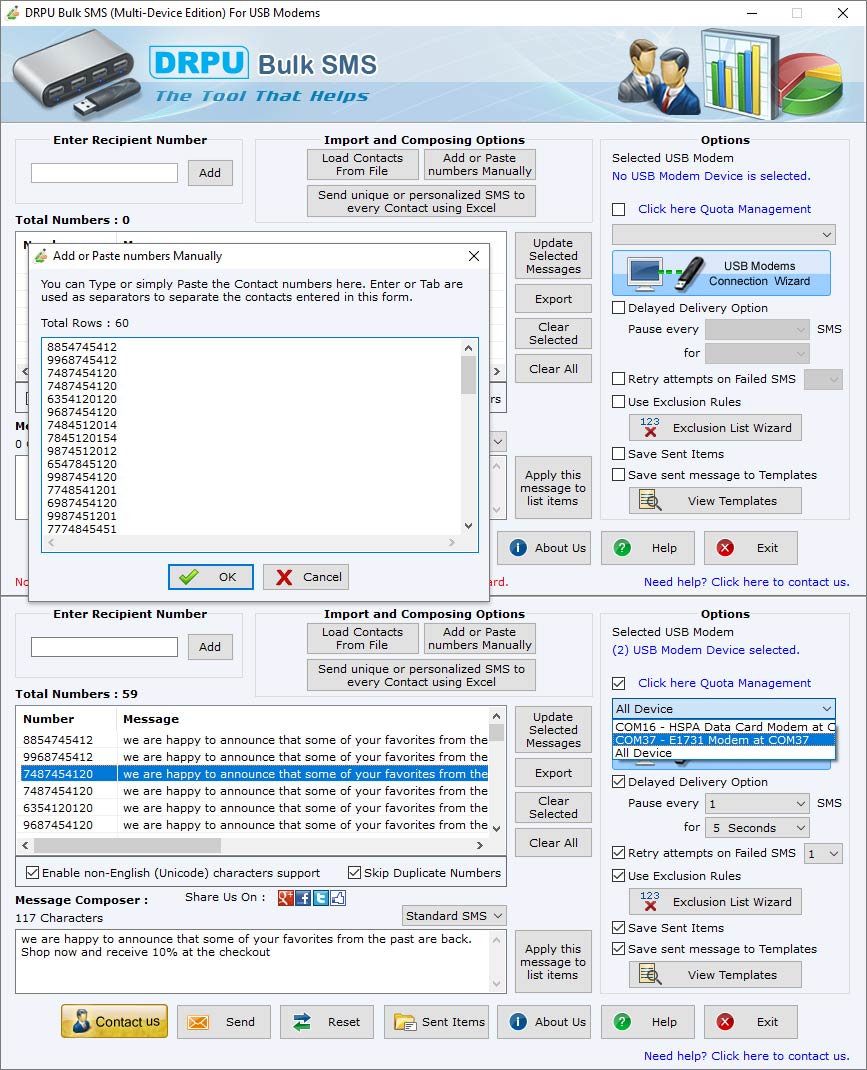Disable non-English (Unicode) characters support

pos(32,872)
